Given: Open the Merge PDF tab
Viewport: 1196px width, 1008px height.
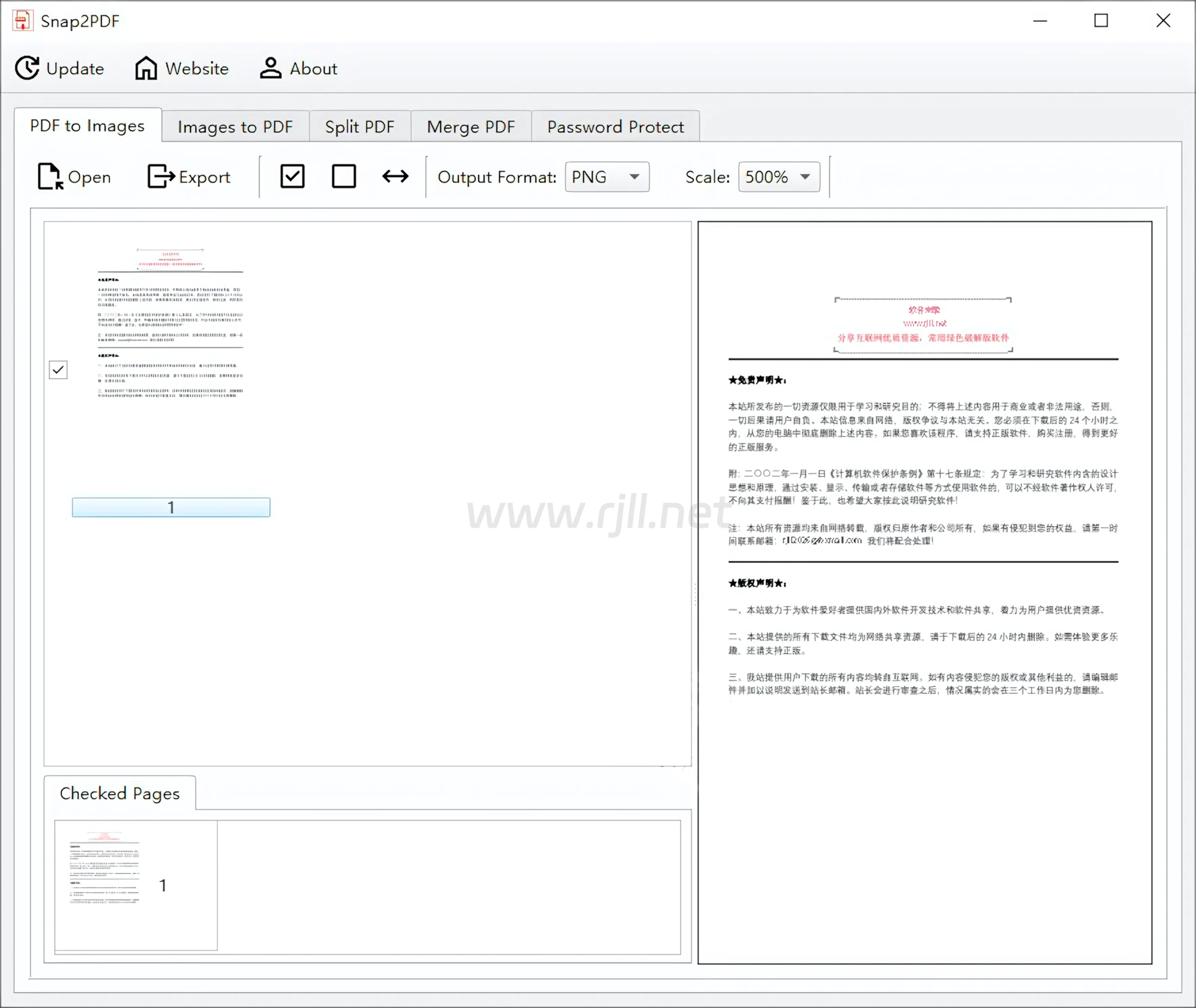Looking at the screenshot, I should pyautogui.click(x=471, y=127).
